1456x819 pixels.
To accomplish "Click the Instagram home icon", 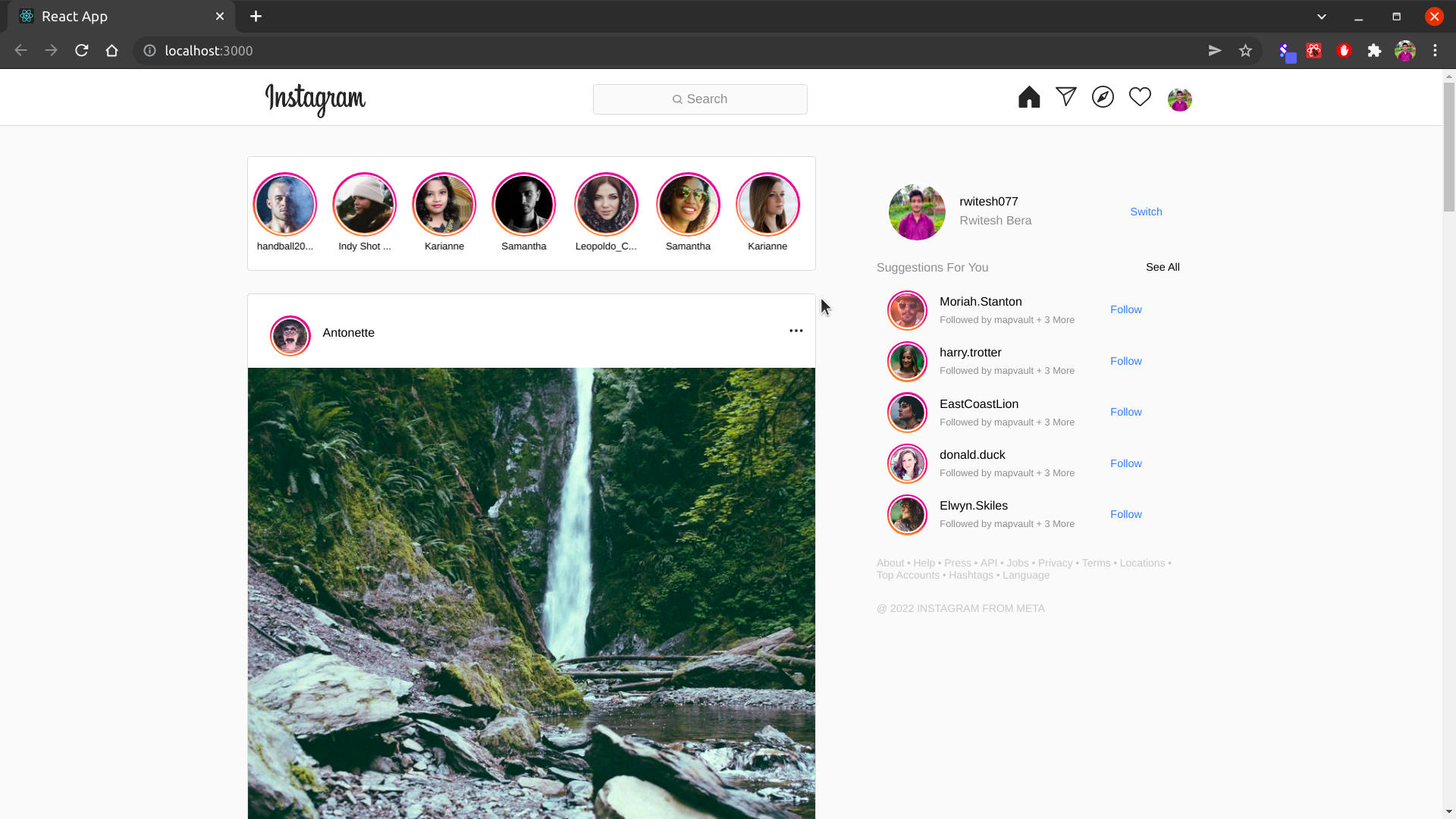I will [x=1029, y=97].
